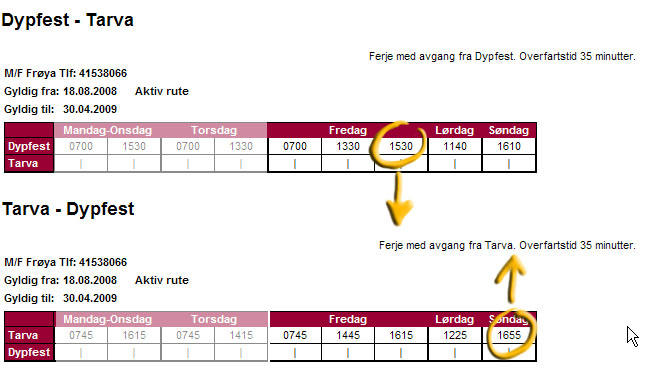Click the circled 1530 Fredag departure from Dypfest
The width and height of the screenshot is (648, 369).
[x=401, y=146]
